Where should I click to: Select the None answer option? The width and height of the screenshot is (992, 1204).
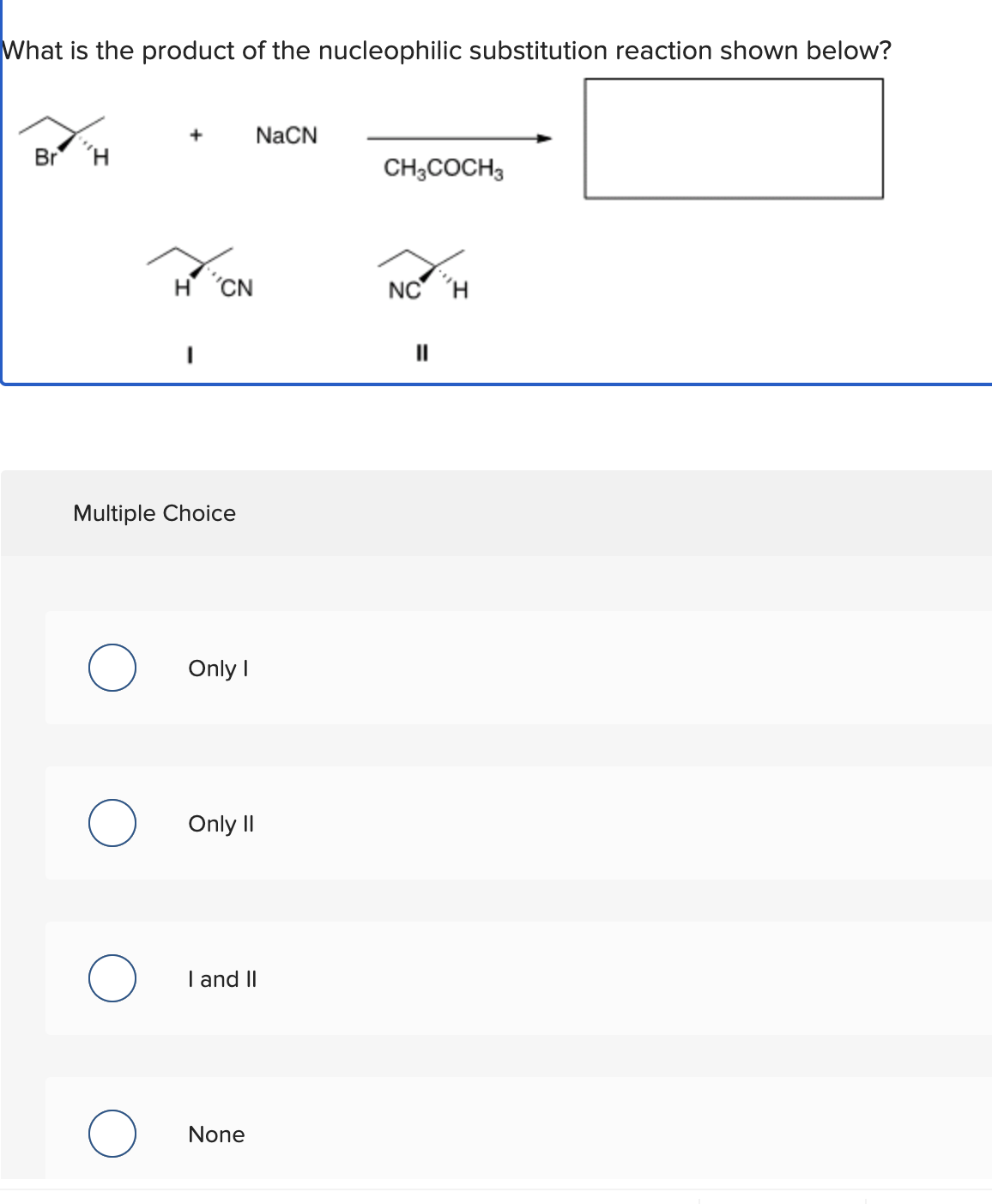point(112,1134)
